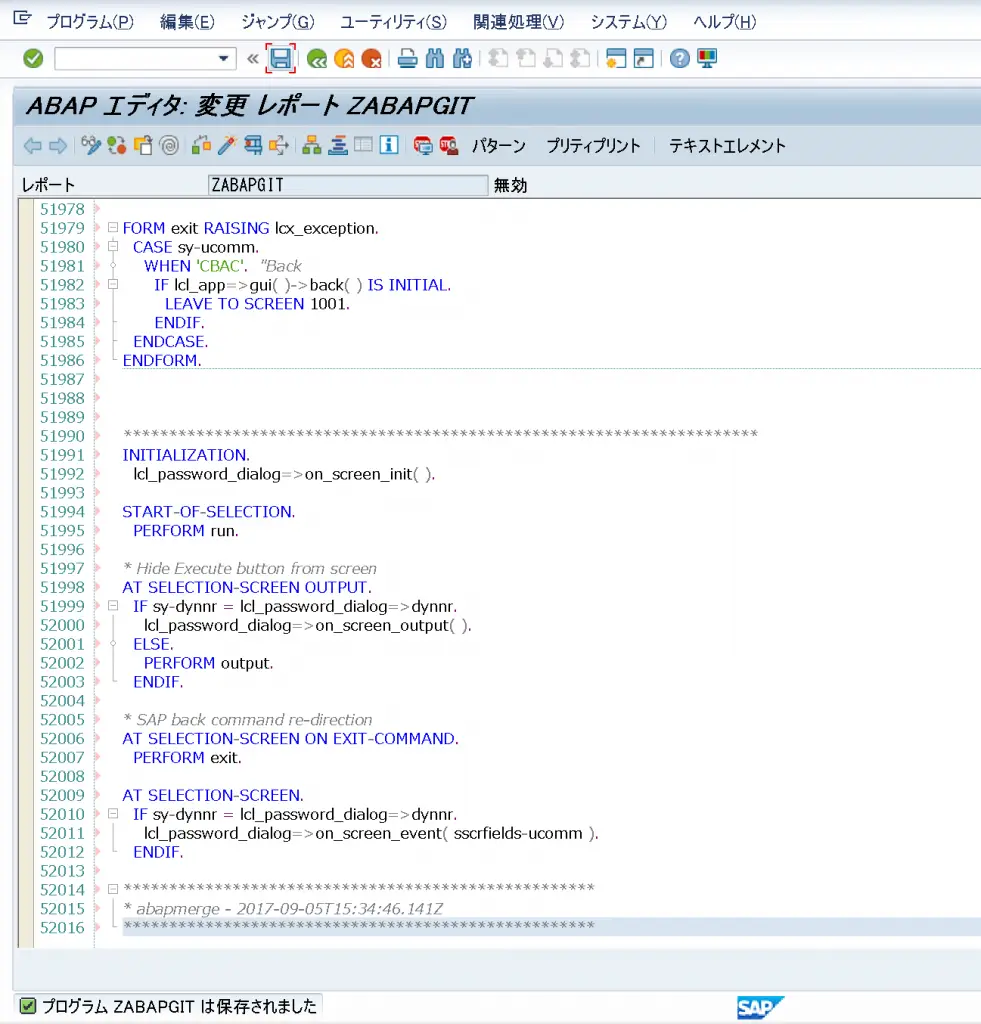
Task: Open the command field dropdown arrow
Action: [223, 59]
